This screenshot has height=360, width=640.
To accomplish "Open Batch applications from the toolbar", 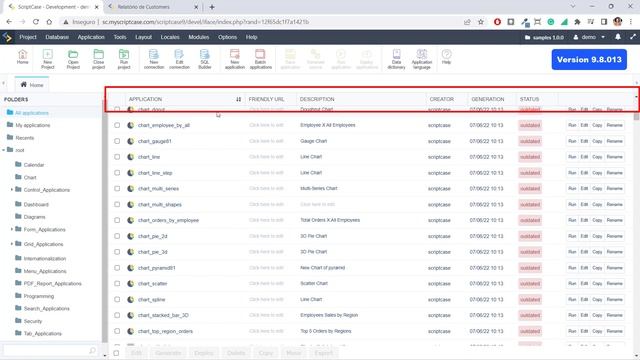I will (260, 59).
